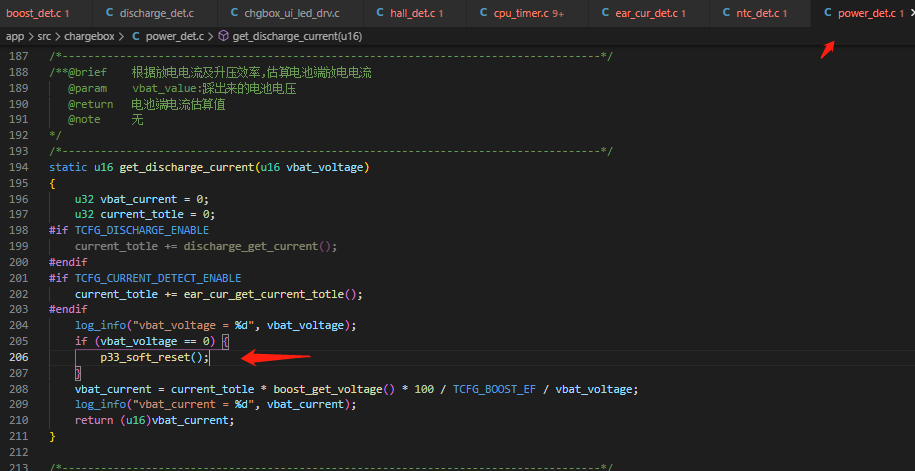This screenshot has width=915, height=471.
Task: Click the @param tag in the comment
Action: [88, 88]
